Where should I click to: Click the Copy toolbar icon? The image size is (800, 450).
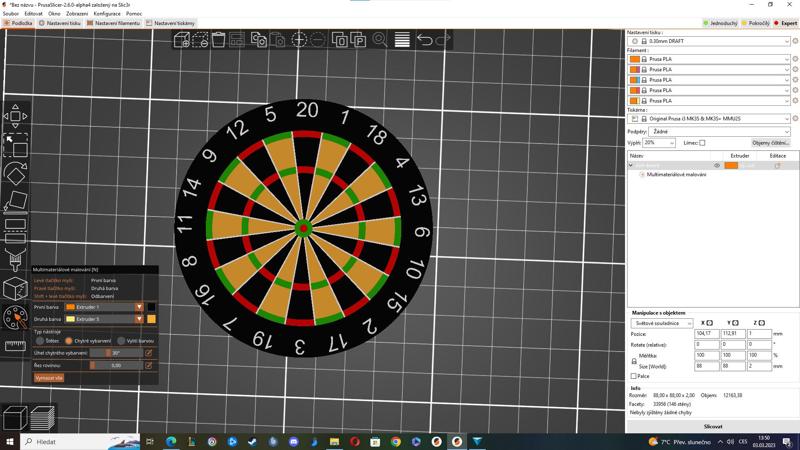259,40
